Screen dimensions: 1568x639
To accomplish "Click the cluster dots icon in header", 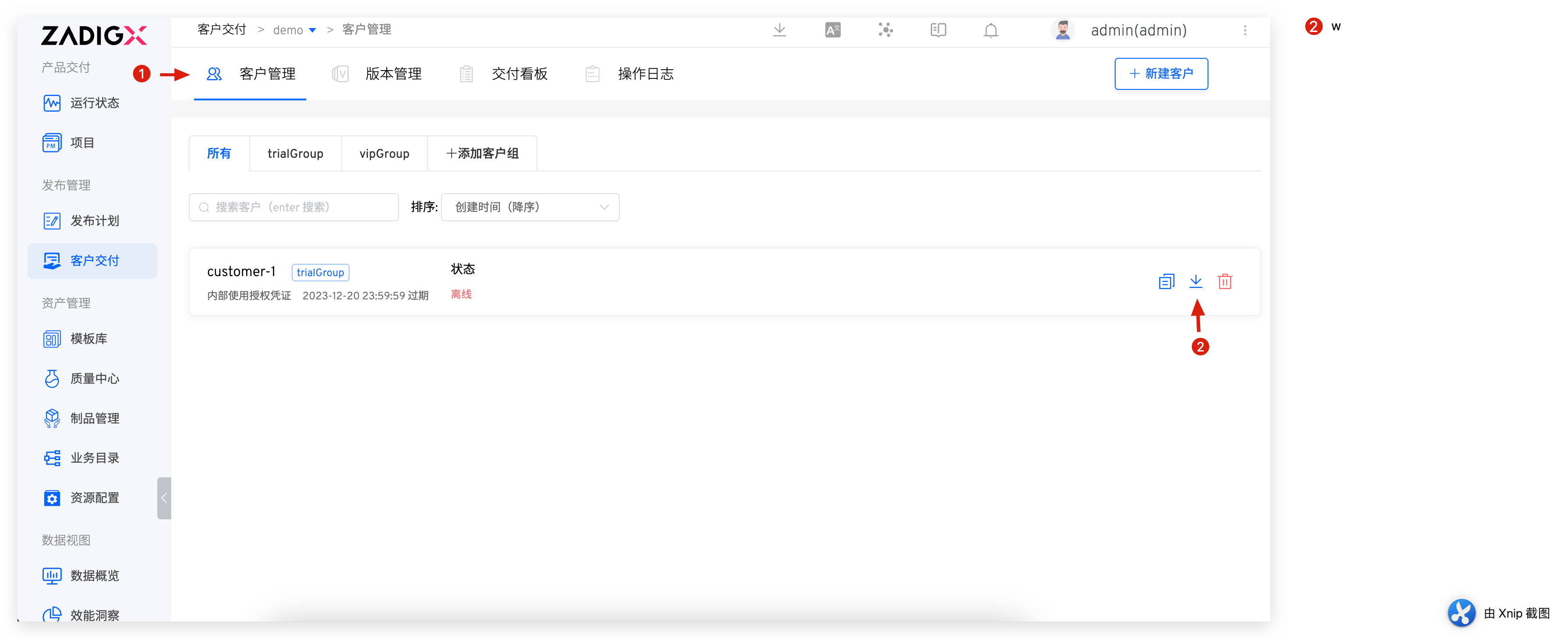I will click(x=885, y=30).
